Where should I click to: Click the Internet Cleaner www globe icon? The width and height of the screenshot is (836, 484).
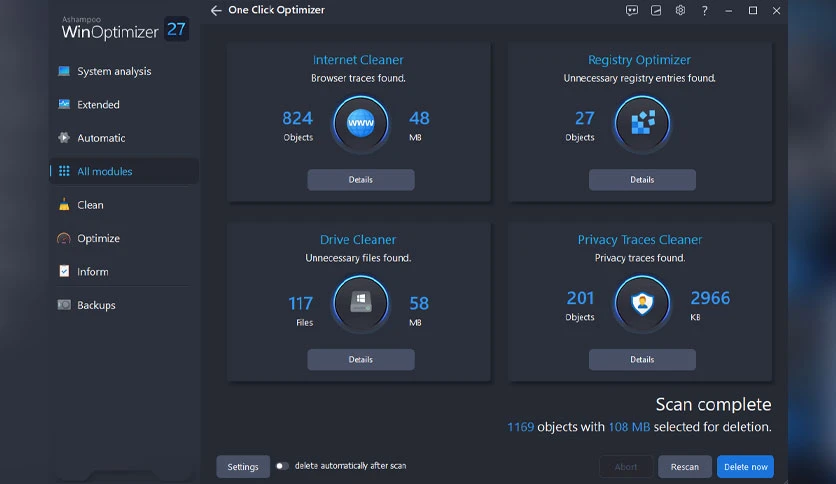click(360, 123)
